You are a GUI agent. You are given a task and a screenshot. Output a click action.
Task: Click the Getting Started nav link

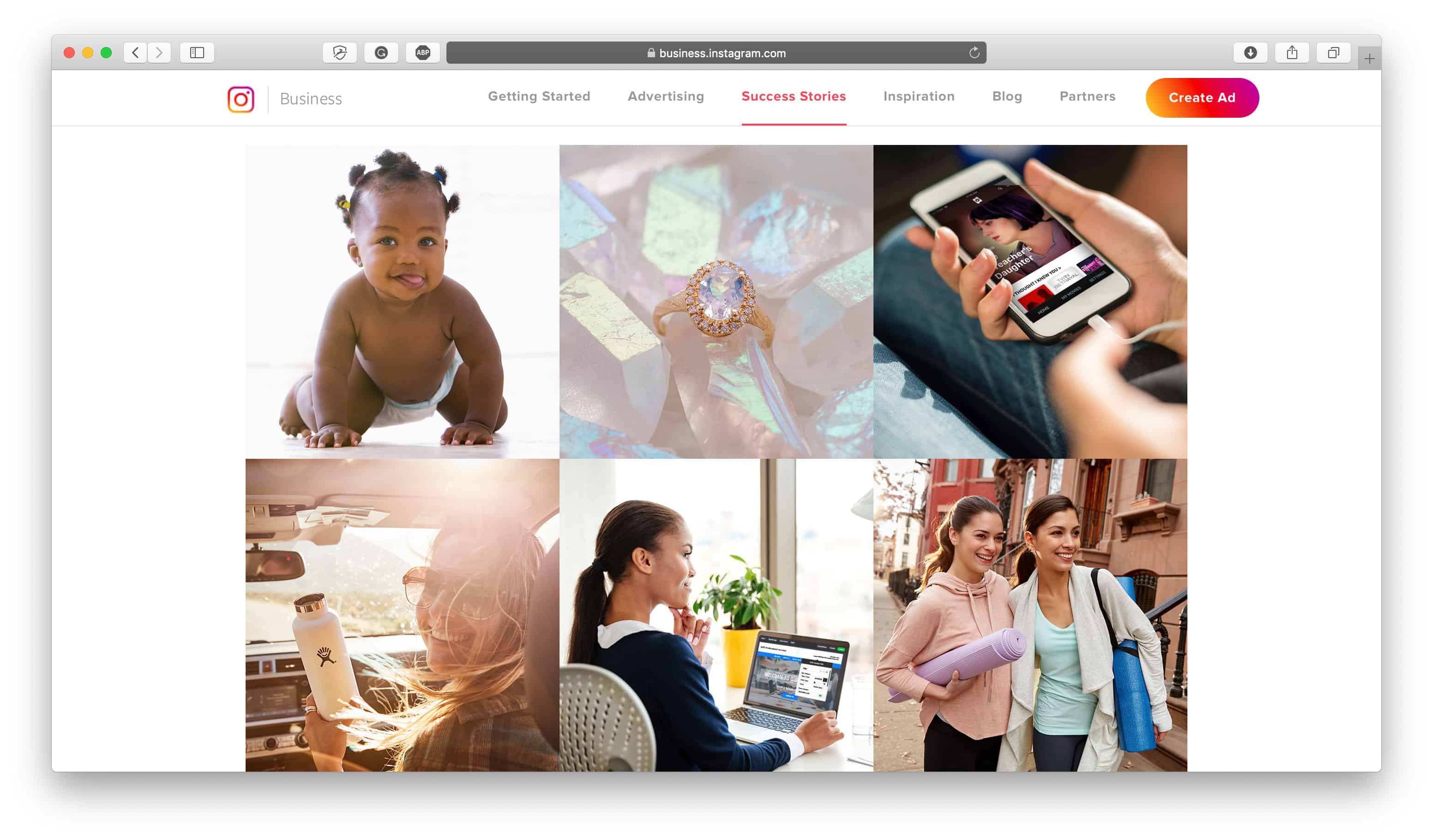pos(539,97)
